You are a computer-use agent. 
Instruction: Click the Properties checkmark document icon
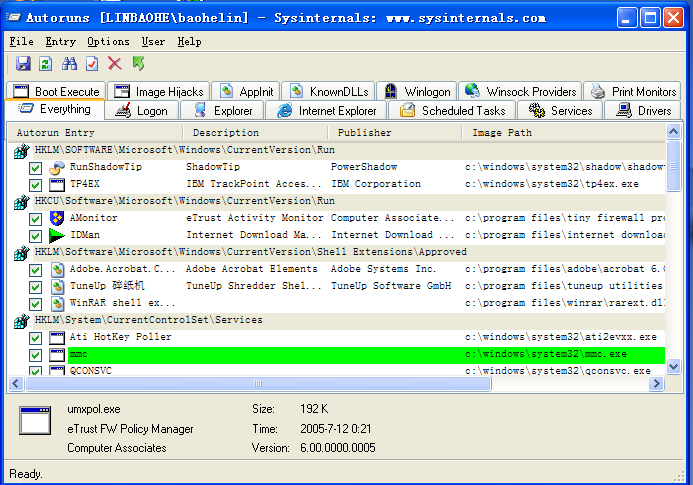[92, 64]
